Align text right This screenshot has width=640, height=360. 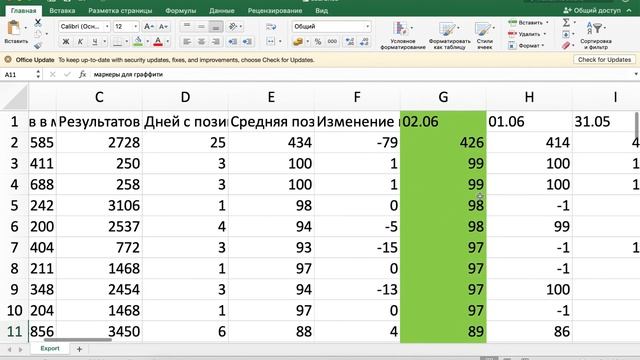[216, 41]
